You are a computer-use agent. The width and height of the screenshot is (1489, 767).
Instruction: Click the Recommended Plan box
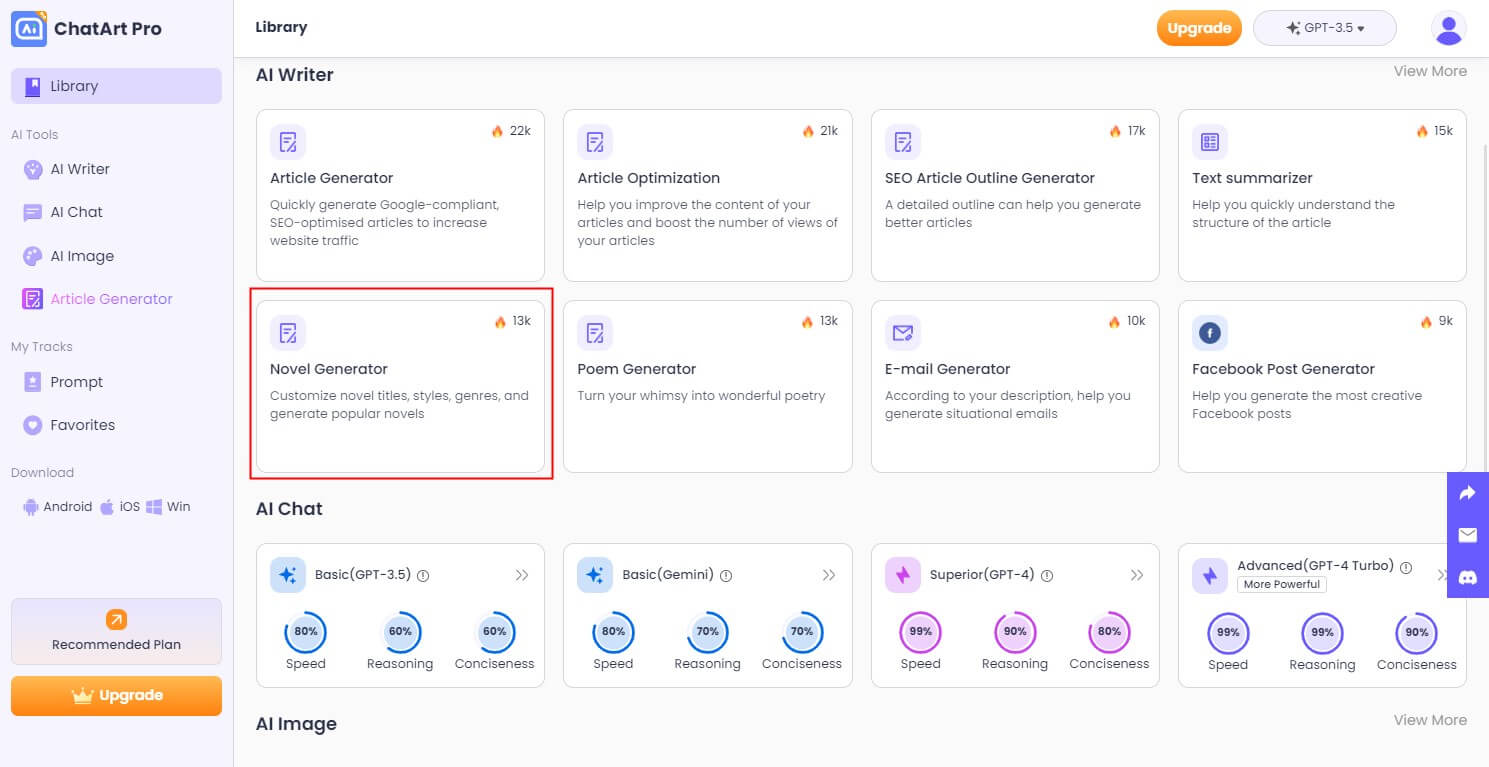click(116, 631)
